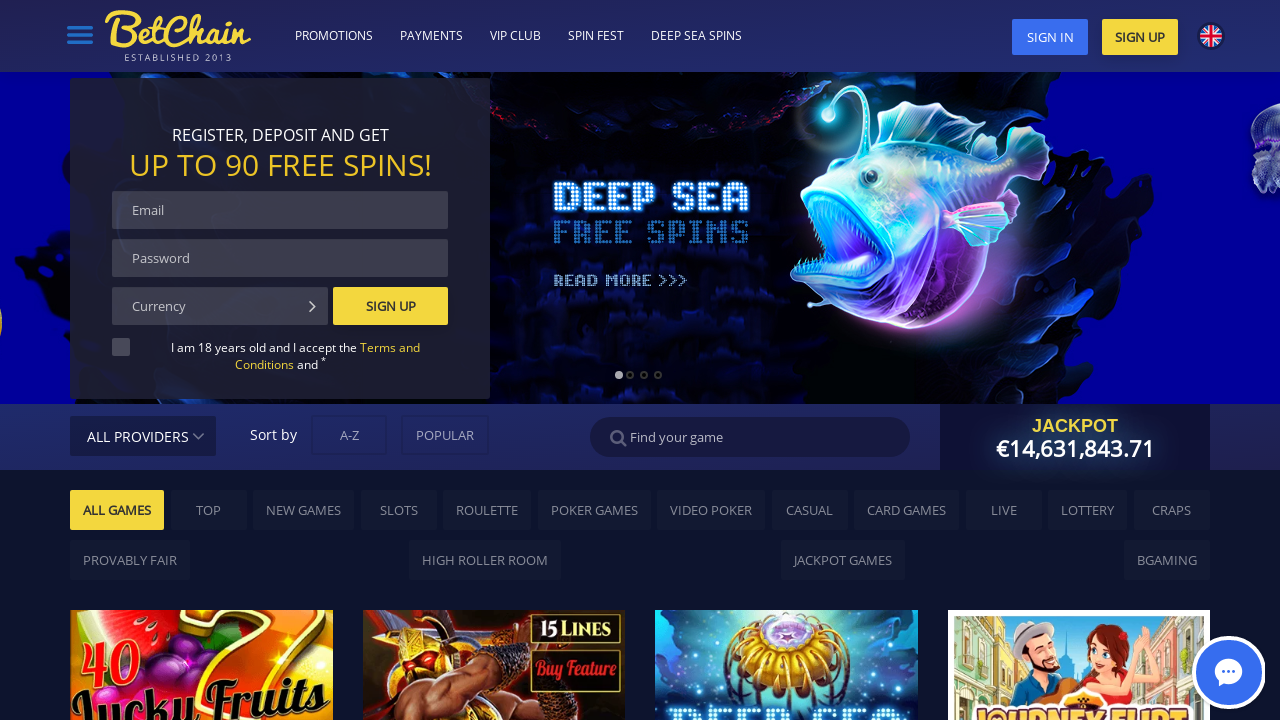This screenshot has height=720, width=1280.
Task: Open the 40 Lucky Fruits game thumbnail
Action: coord(201,665)
